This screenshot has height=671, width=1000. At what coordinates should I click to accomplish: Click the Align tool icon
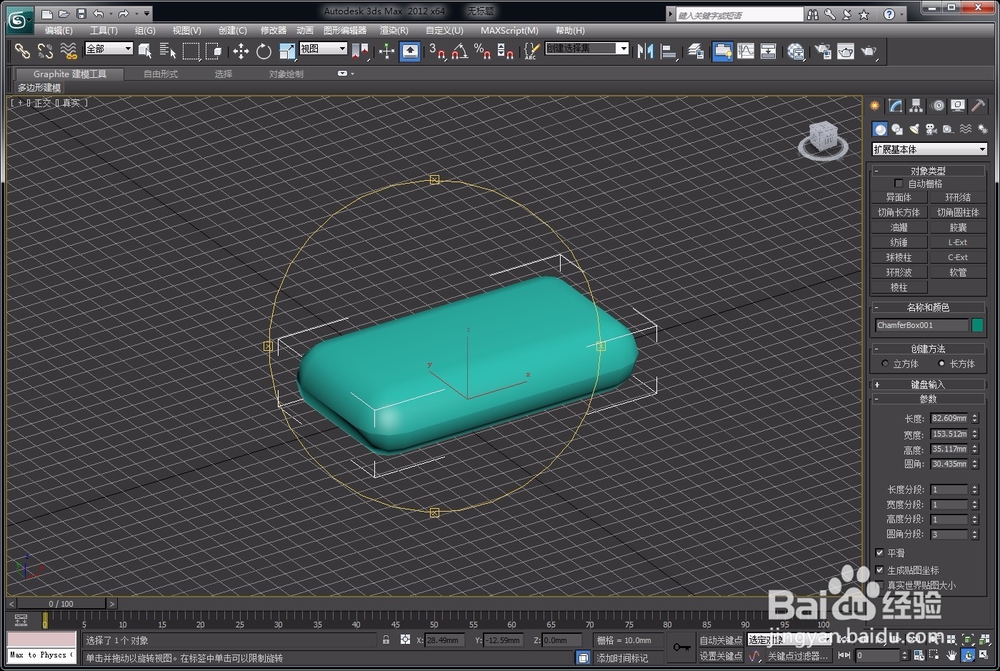click(x=668, y=51)
